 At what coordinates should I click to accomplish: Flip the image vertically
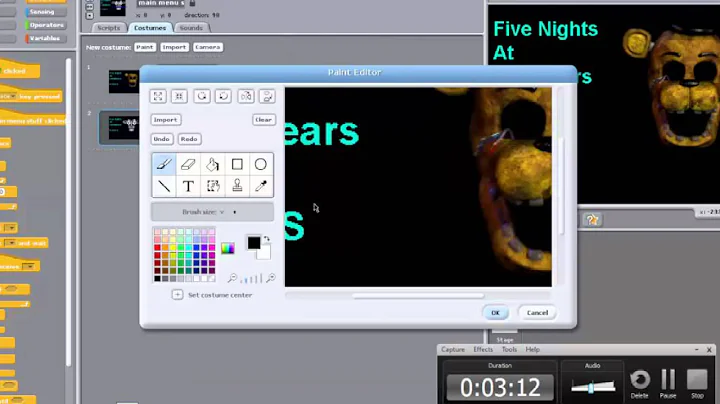click(267, 96)
